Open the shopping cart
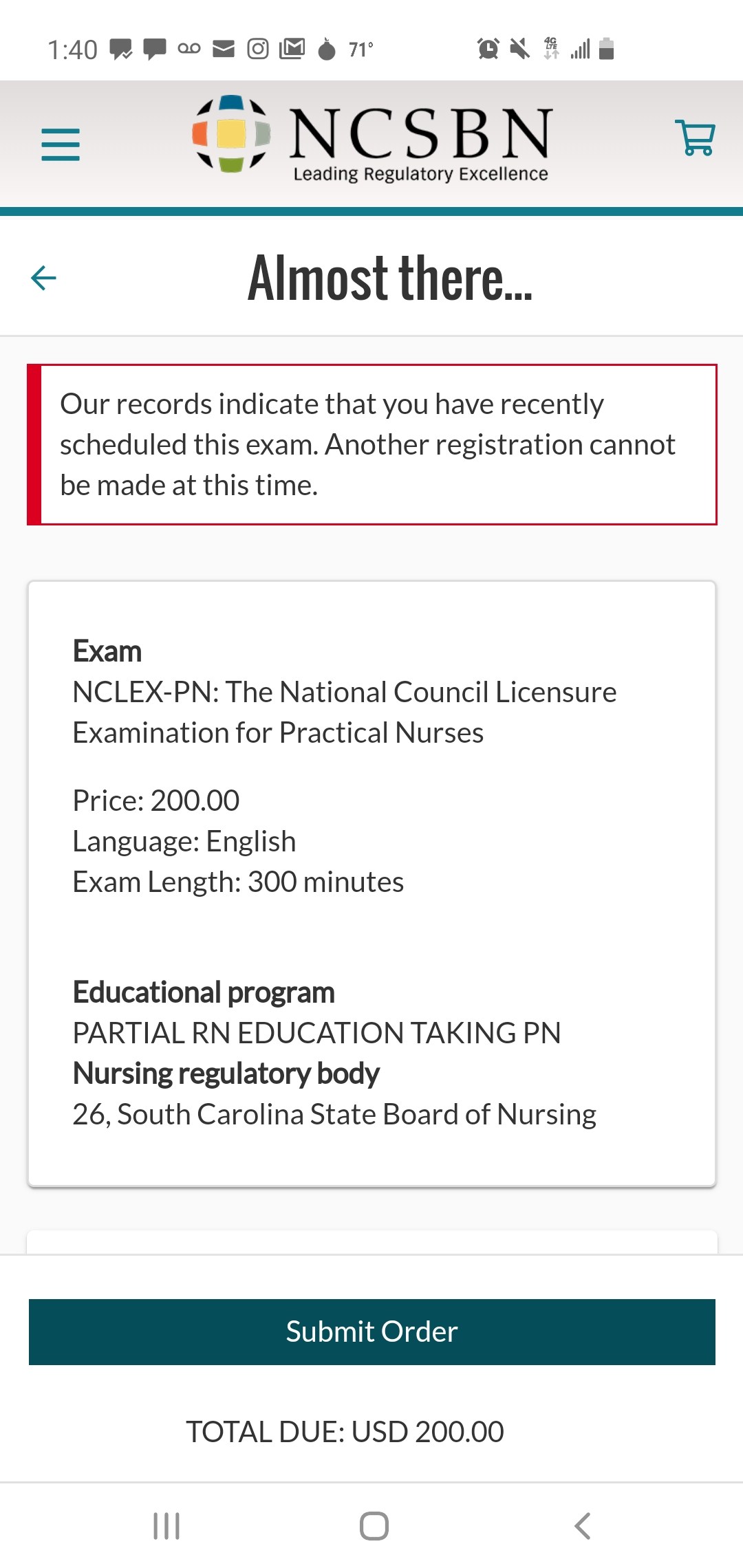This screenshot has width=743, height=1568. pyautogui.click(x=696, y=138)
